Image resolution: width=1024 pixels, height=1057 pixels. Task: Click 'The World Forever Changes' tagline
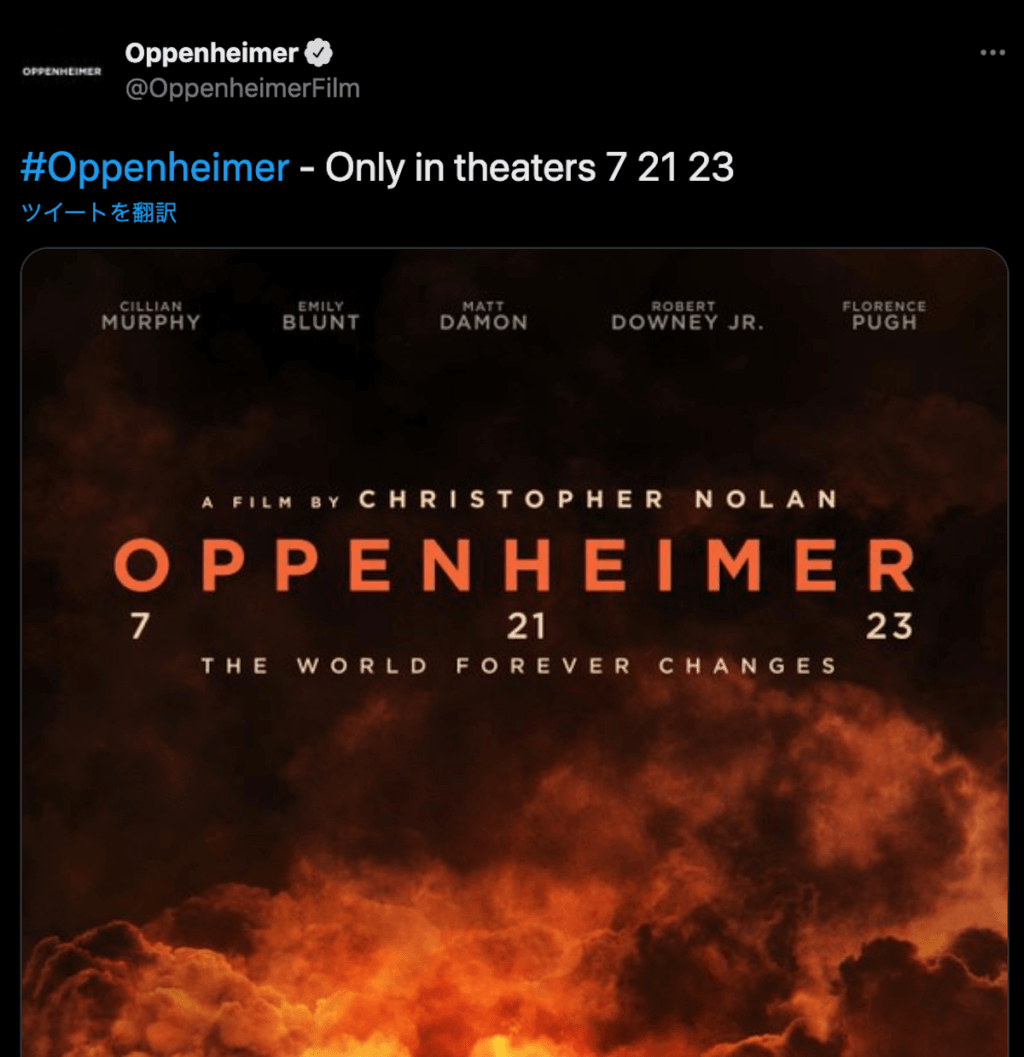point(518,666)
